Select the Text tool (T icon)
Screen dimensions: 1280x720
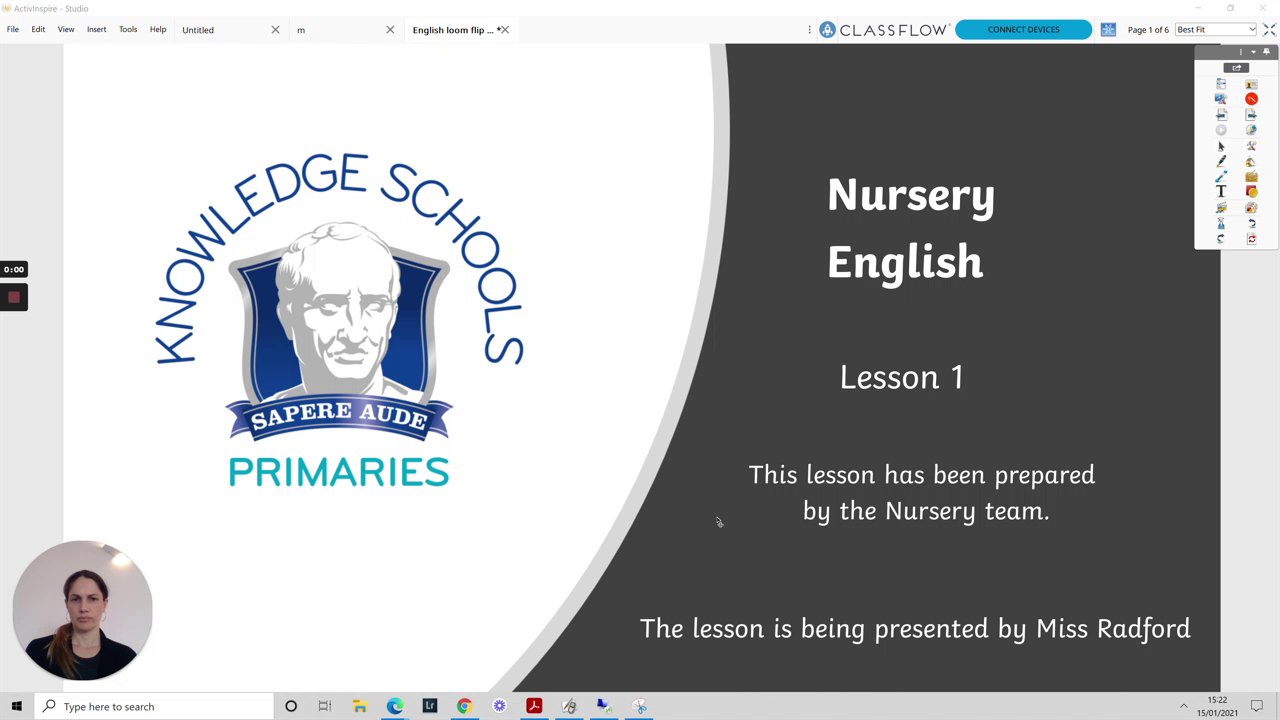pyautogui.click(x=1221, y=192)
